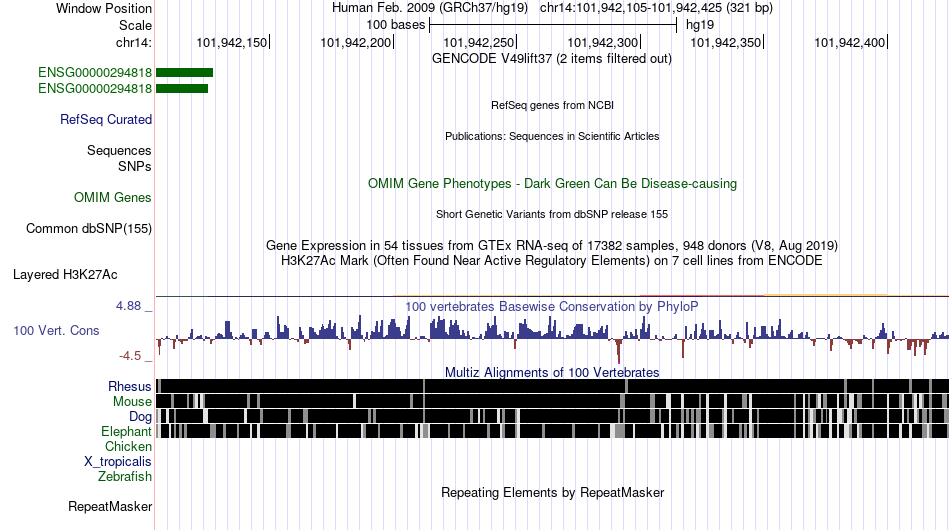Screen dimensions: 950x530
Task: Click the 4.88 PhyloP upper limit value
Action: click(128, 306)
